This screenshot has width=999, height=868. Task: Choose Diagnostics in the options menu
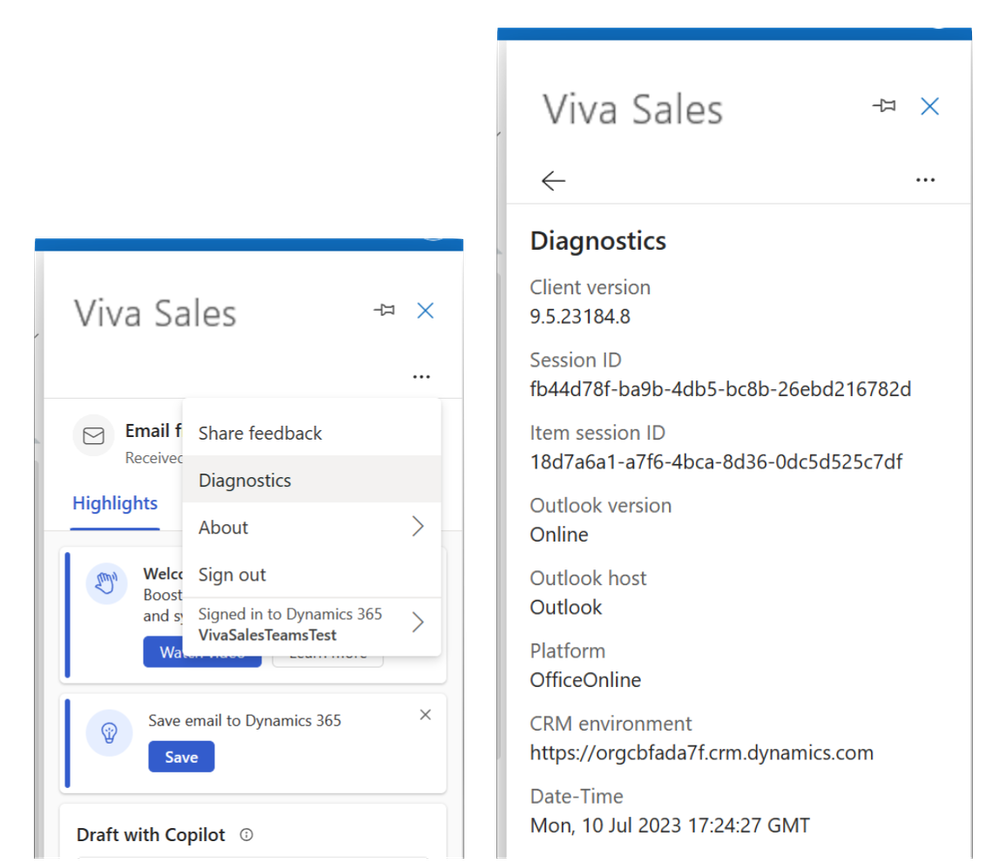(312, 480)
